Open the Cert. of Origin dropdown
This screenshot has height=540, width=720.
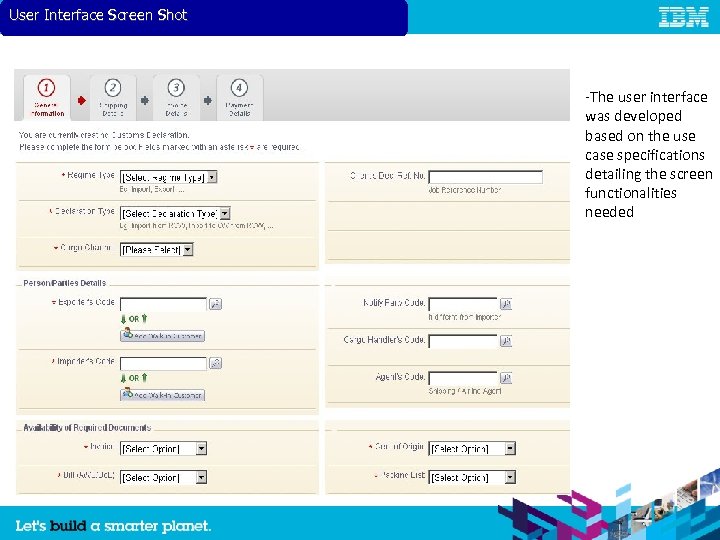point(472,449)
